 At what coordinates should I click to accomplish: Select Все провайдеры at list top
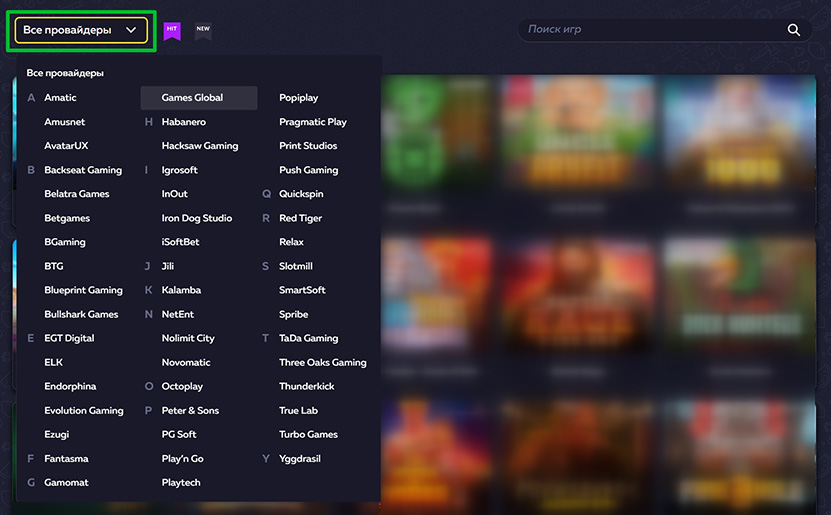[65, 73]
